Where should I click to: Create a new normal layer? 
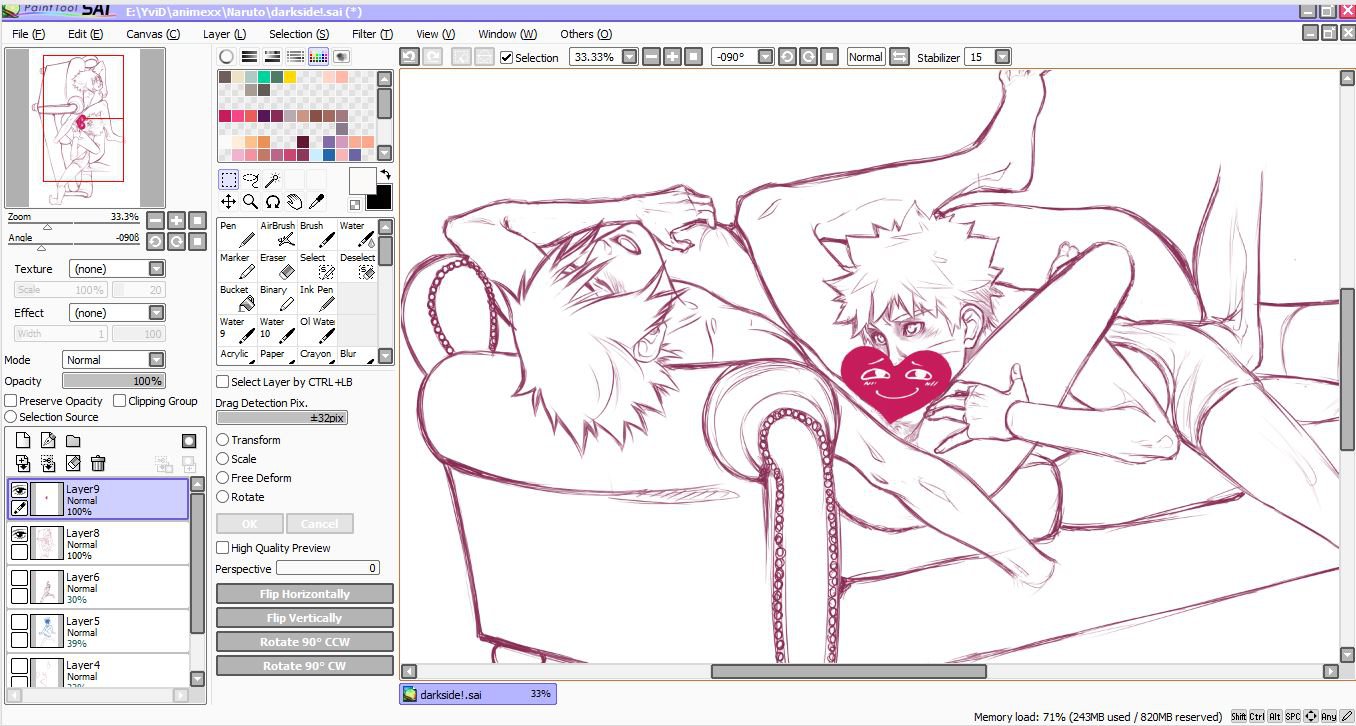click(23, 441)
